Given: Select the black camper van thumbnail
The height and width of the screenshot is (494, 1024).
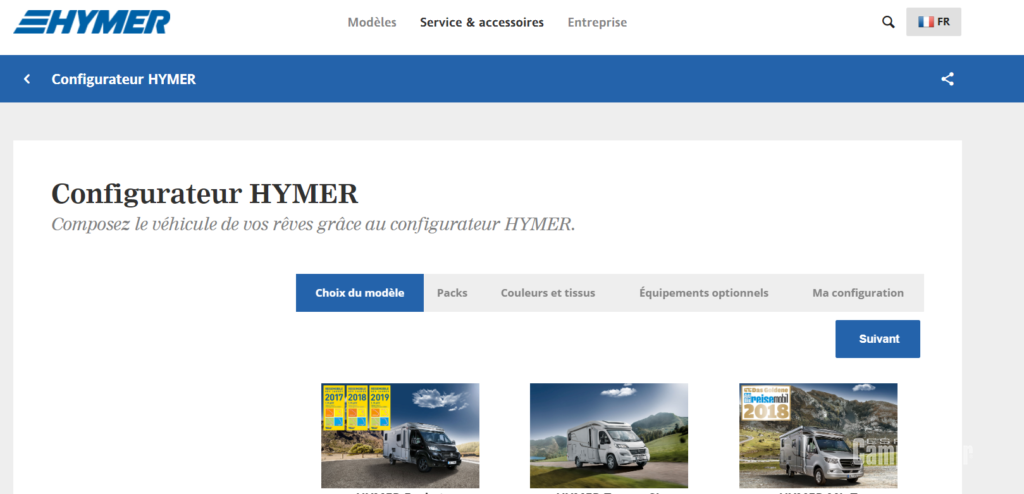Looking at the screenshot, I should coord(400,435).
